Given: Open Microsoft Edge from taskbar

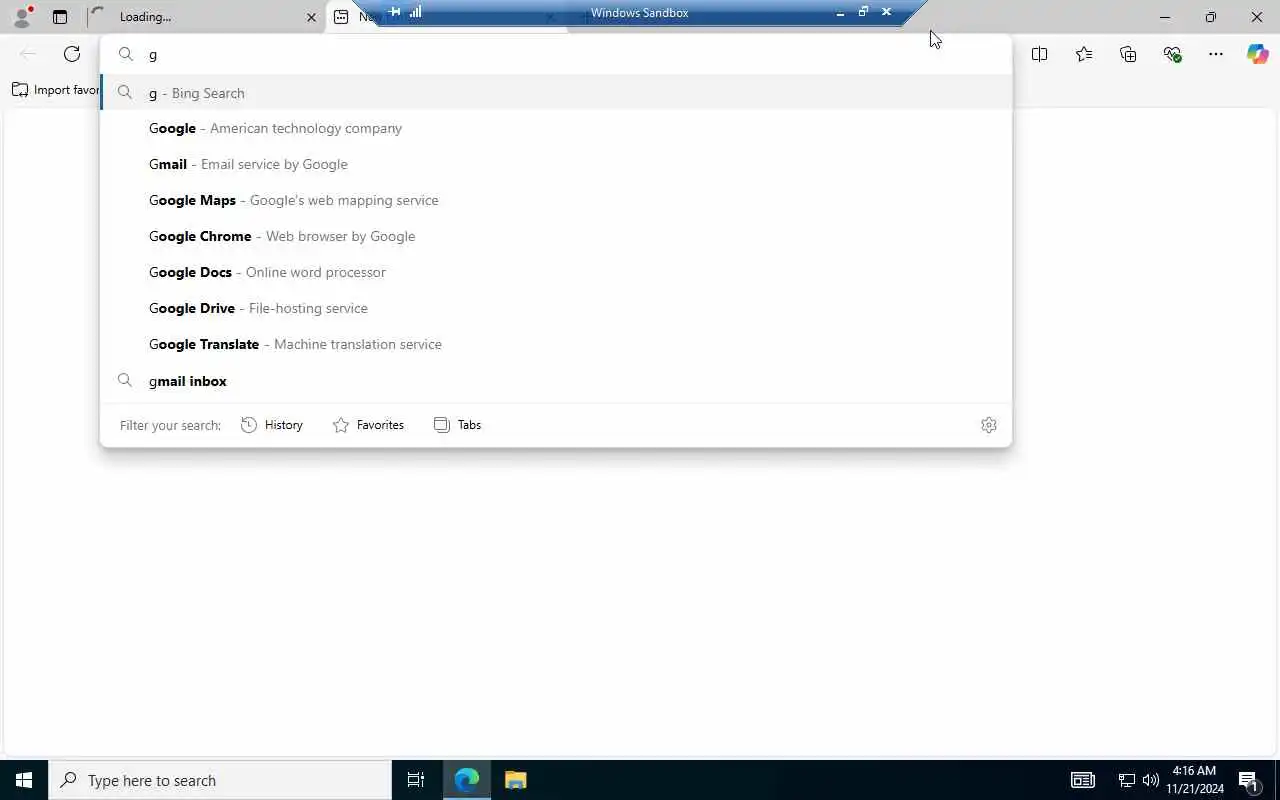Looking at the screenshot, I should 466,780.
